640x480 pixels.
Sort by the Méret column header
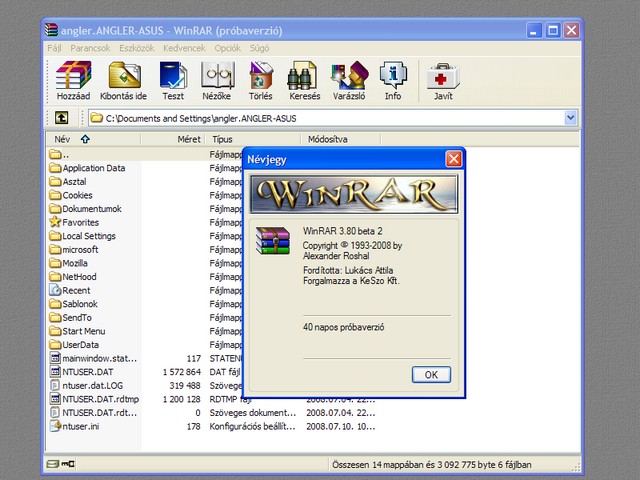(172, 139)
